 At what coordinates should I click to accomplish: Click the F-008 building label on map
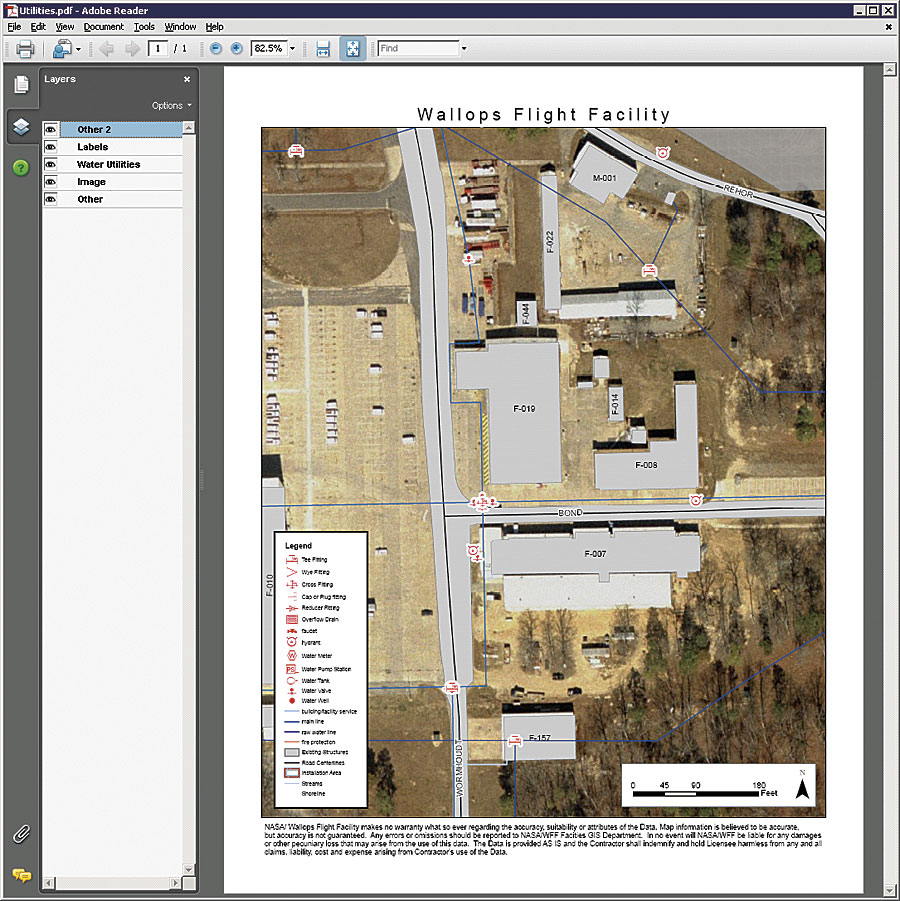(x=646, y=465)
